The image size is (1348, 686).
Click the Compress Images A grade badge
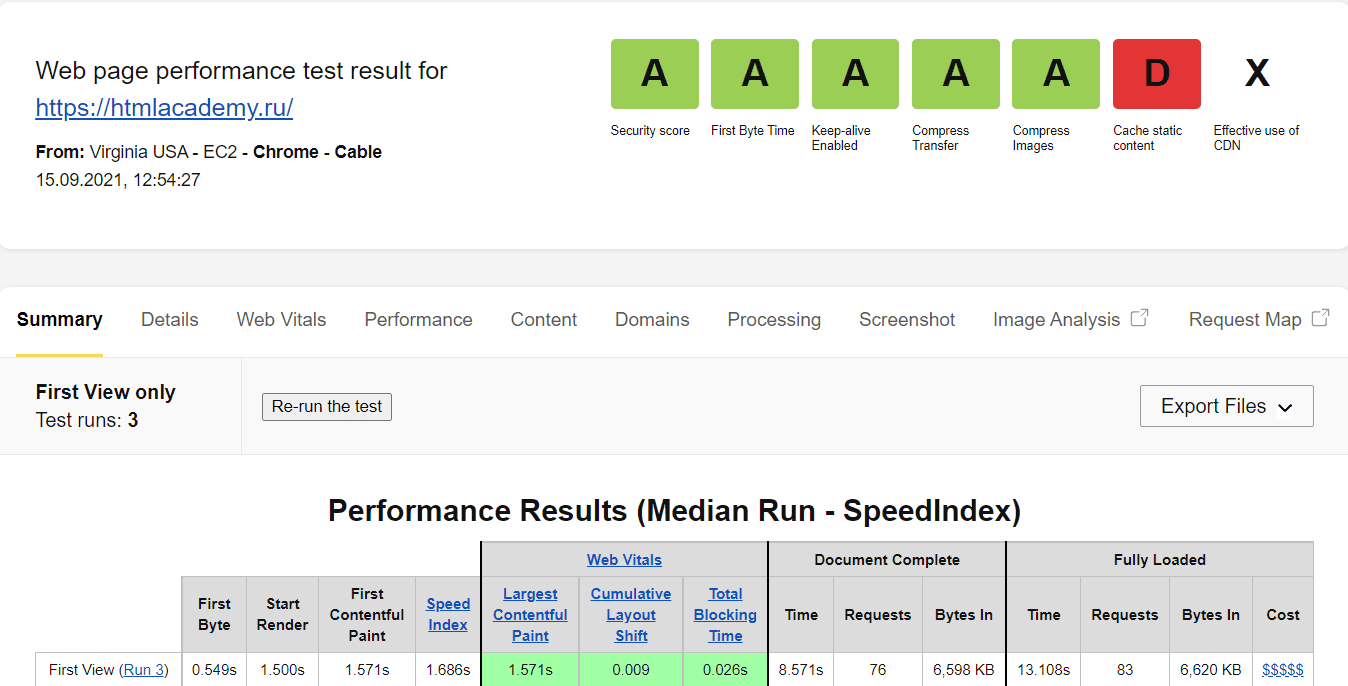coord(1056,74)
